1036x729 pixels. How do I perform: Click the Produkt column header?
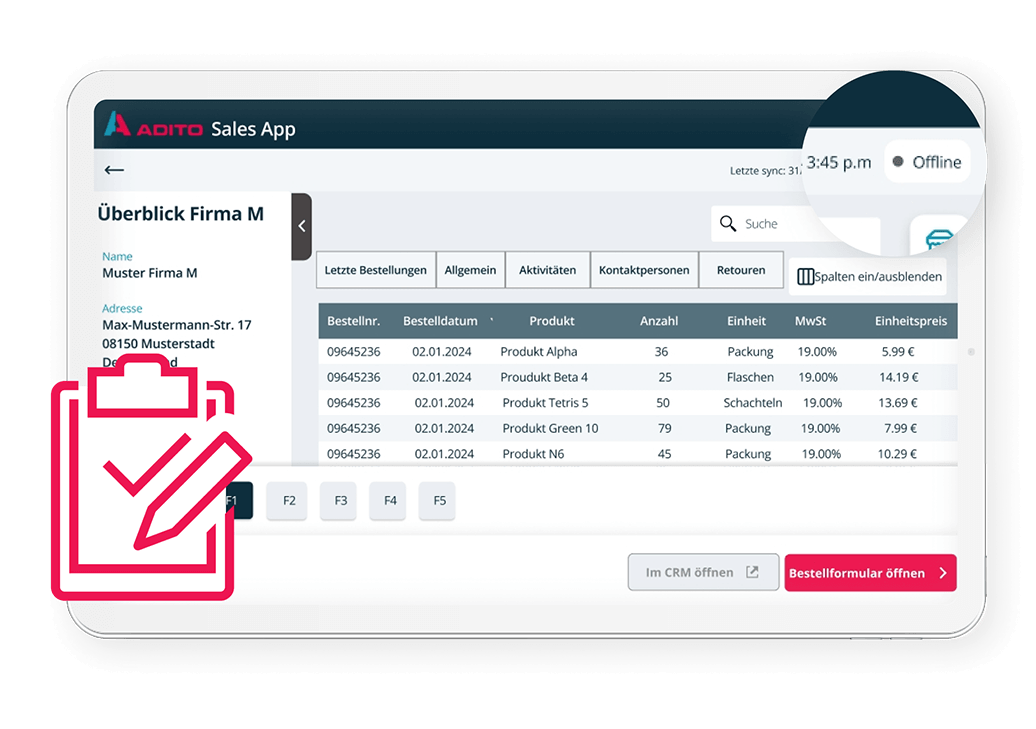pos(552,321)
